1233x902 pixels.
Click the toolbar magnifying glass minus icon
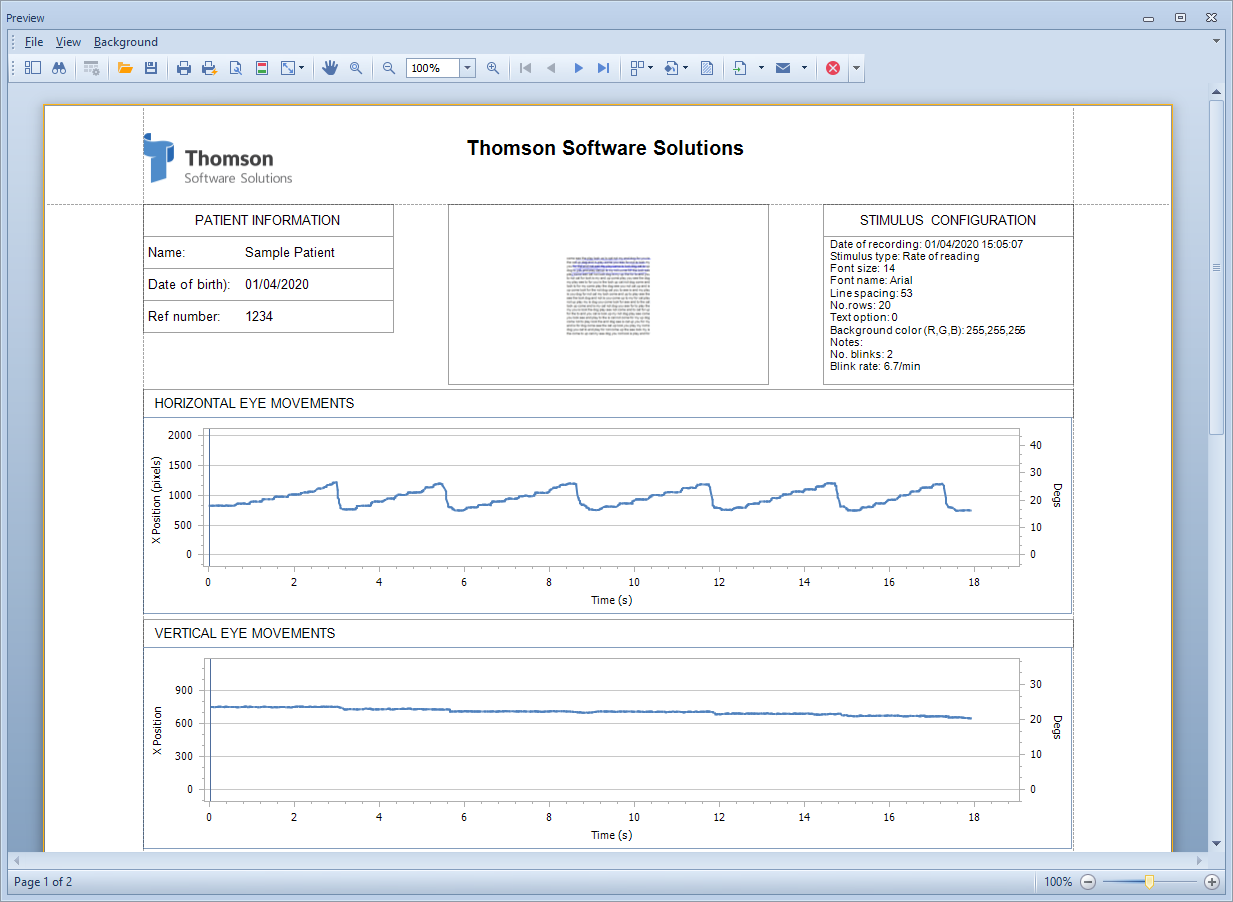(x=389, y=68)
